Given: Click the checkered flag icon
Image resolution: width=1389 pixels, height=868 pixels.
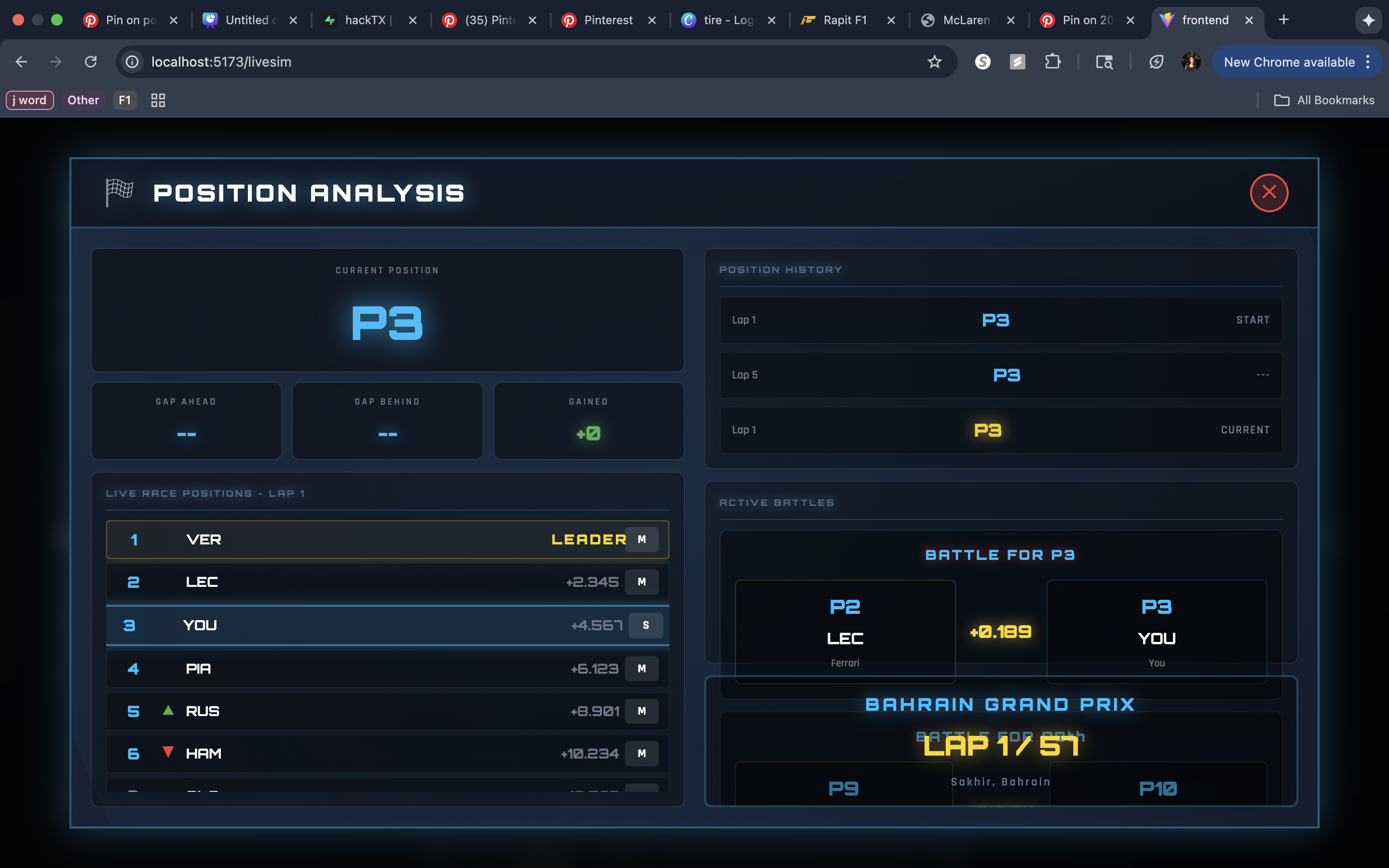Looking at the screenshot, I should (x=120, y=192).
